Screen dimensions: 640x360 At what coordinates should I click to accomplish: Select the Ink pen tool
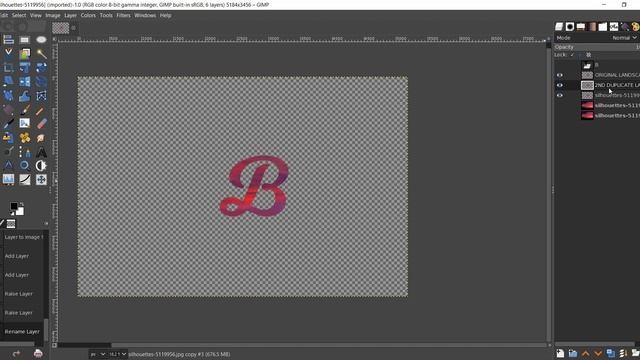[x=8, y=124]
